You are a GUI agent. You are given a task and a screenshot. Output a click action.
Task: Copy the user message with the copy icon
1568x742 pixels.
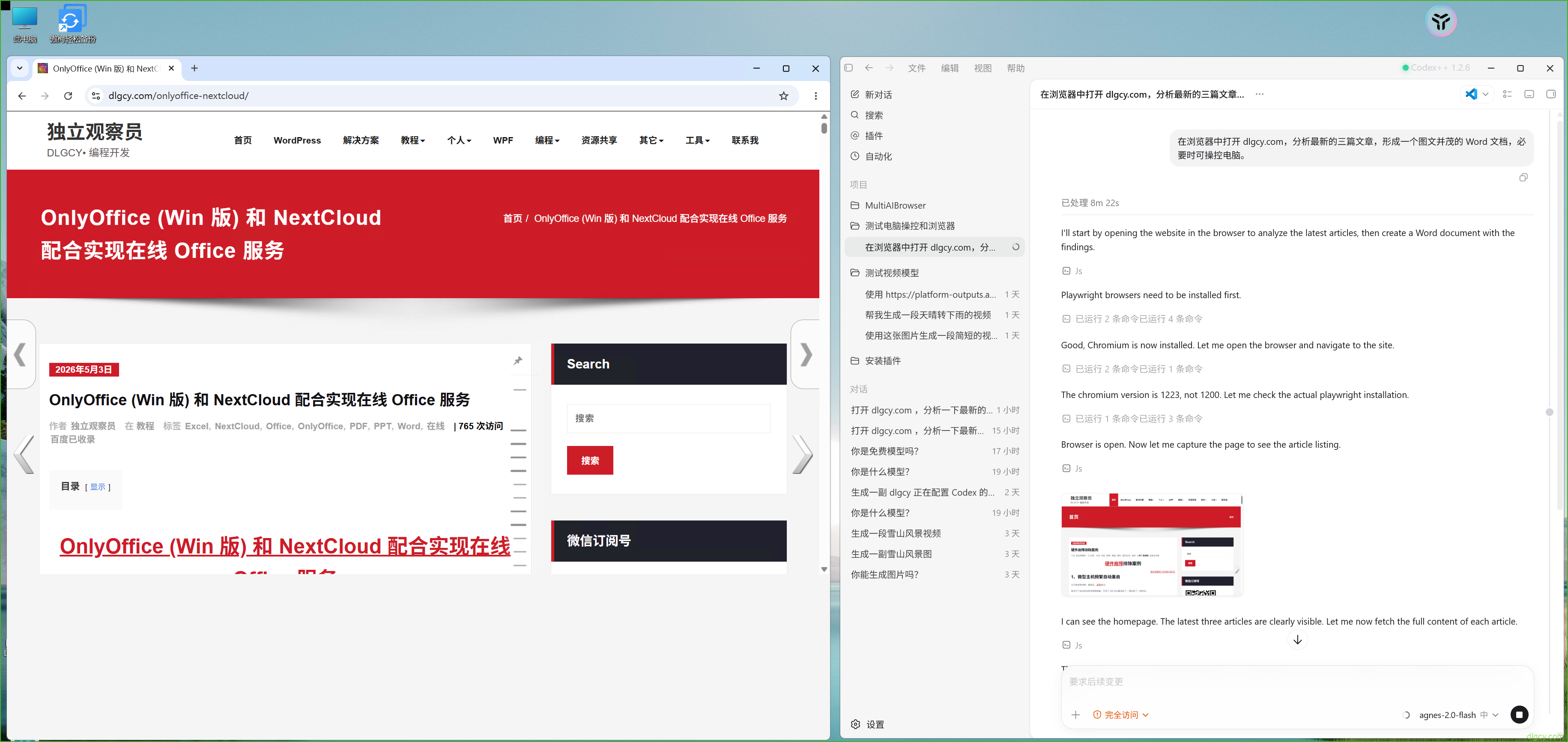[1523, 178]
